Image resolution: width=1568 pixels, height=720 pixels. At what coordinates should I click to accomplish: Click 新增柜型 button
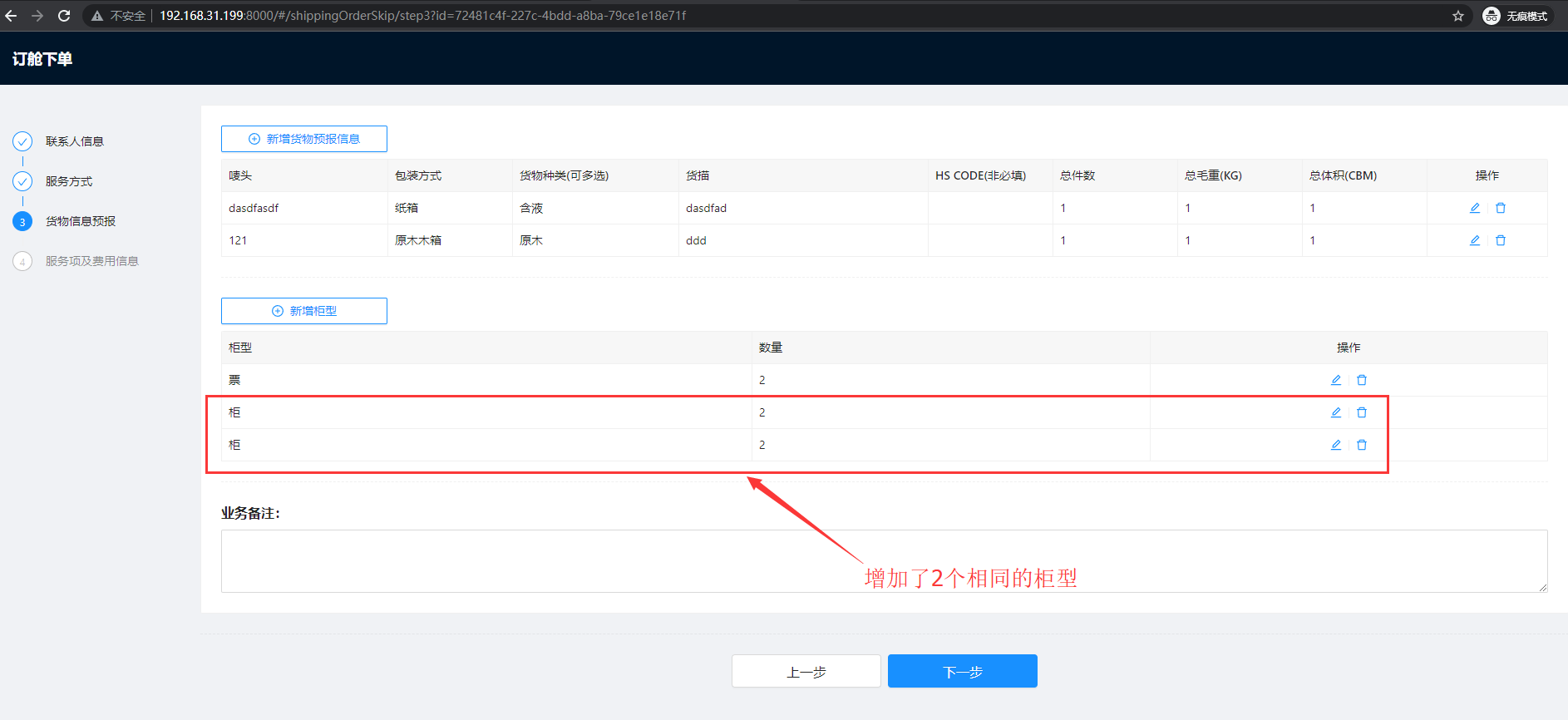pos(304,311)
